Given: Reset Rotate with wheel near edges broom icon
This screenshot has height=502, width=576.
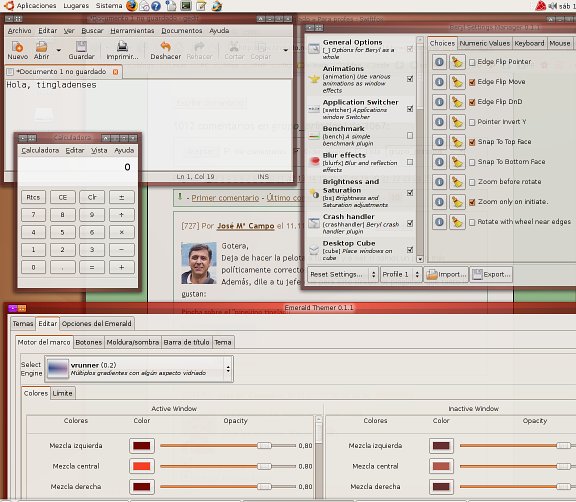Looking at the screenshot, I should (x=457, y=222).
